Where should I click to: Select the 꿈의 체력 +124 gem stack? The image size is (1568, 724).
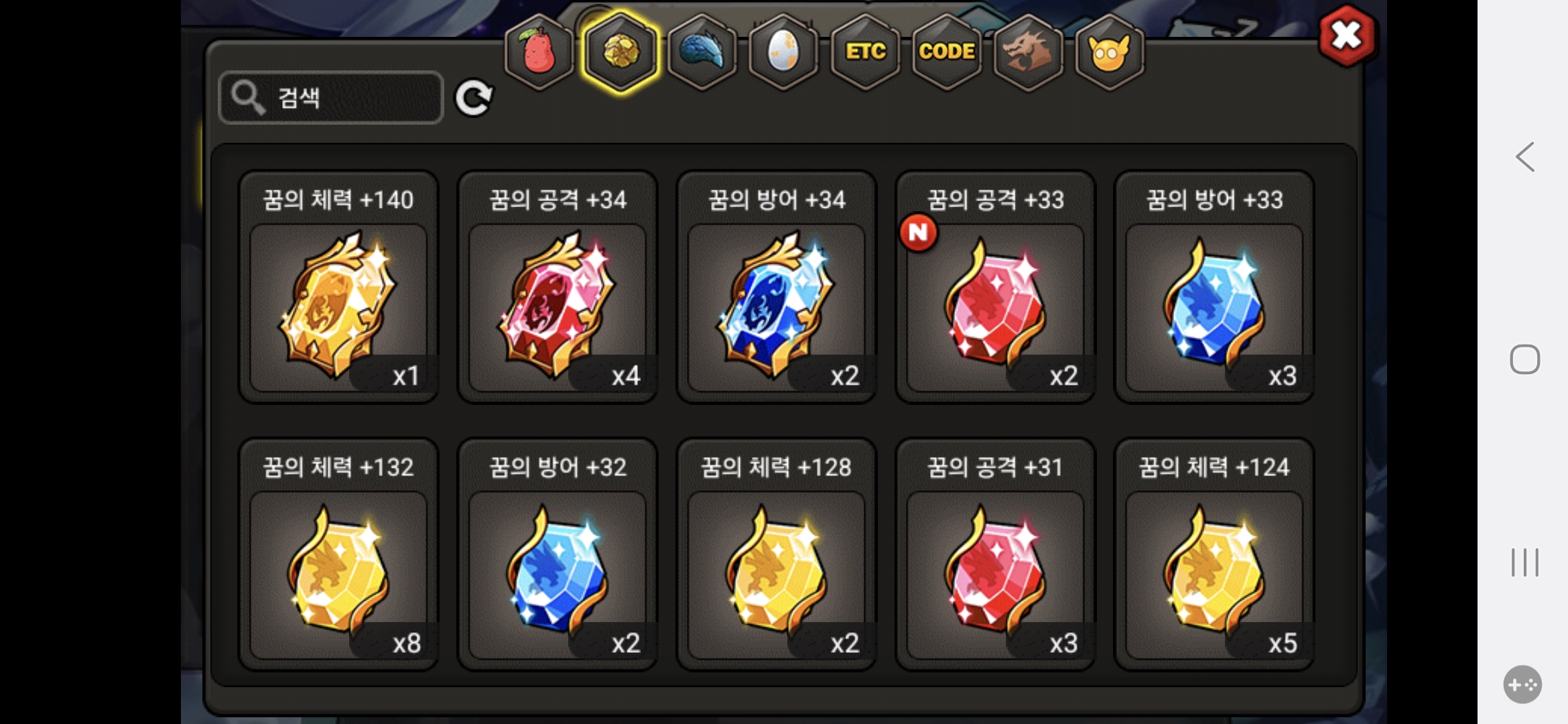pos(1214,554)
